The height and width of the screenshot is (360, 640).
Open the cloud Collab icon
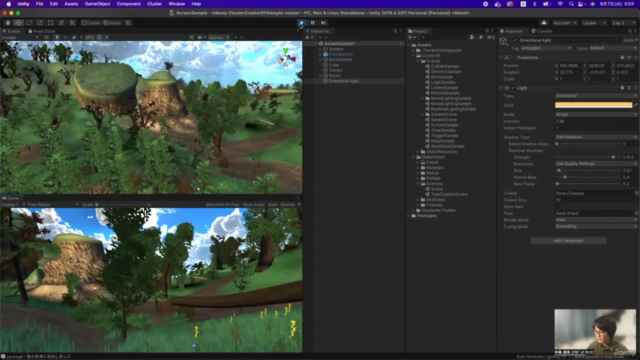point(544,23)
